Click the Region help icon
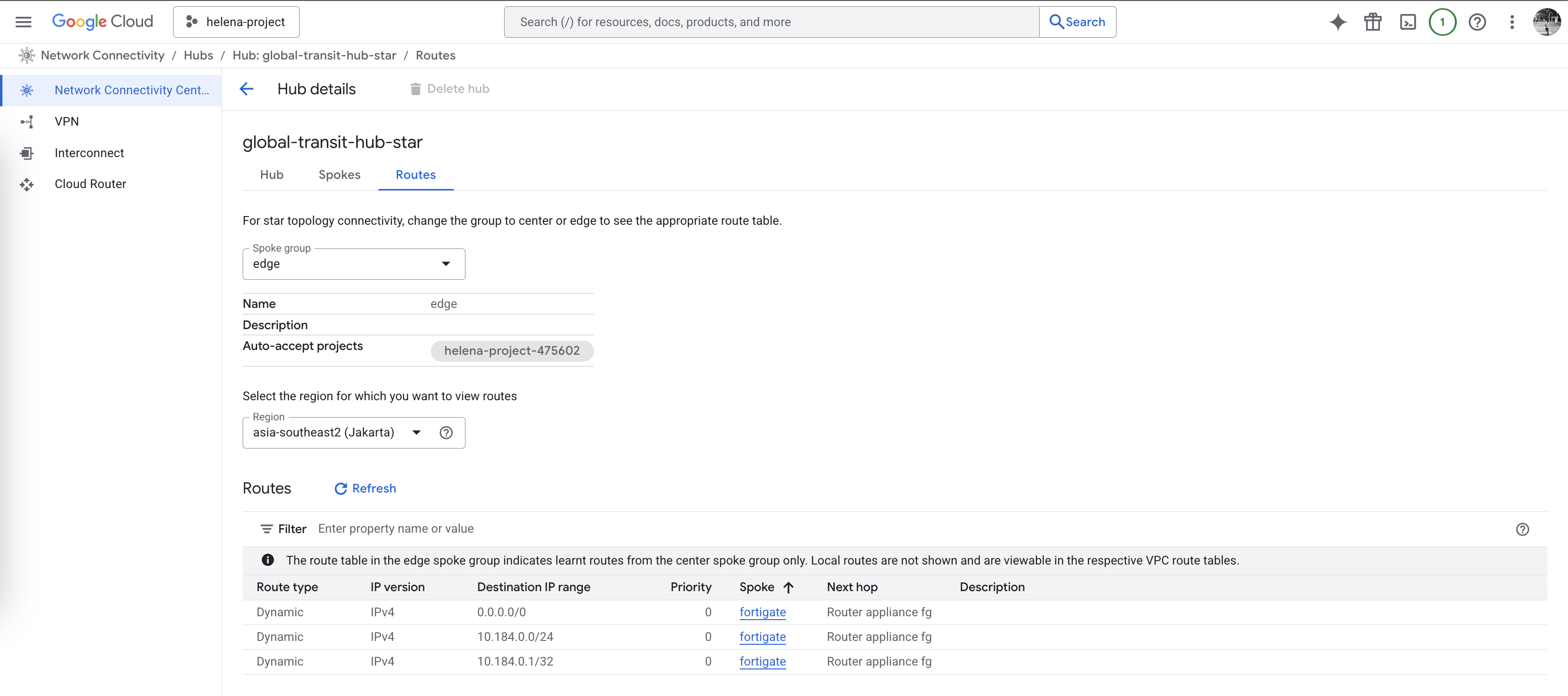Screen dimensions: 1568x696 pos(446,432)
